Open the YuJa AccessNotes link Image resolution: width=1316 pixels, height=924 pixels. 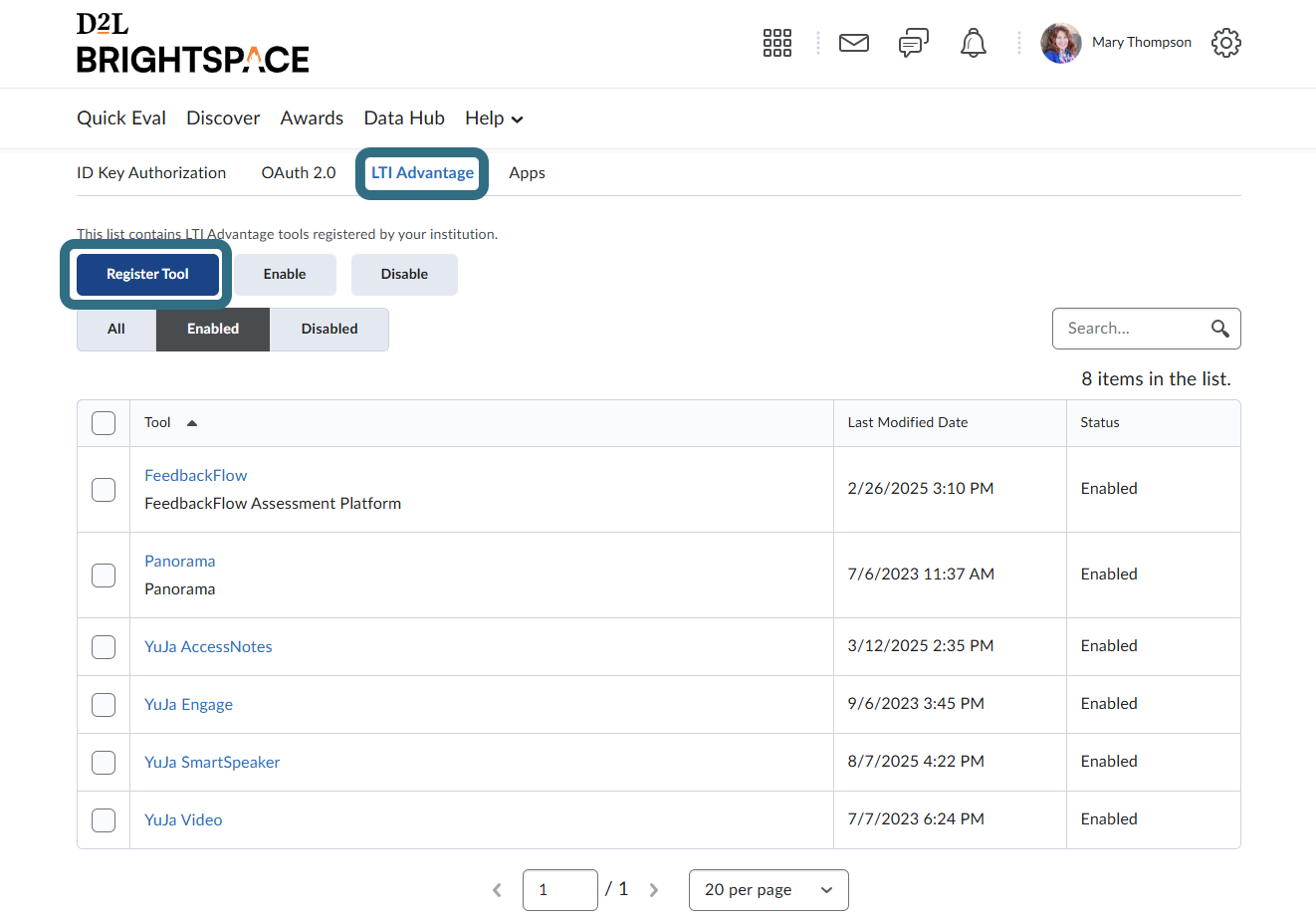(208, 647)
